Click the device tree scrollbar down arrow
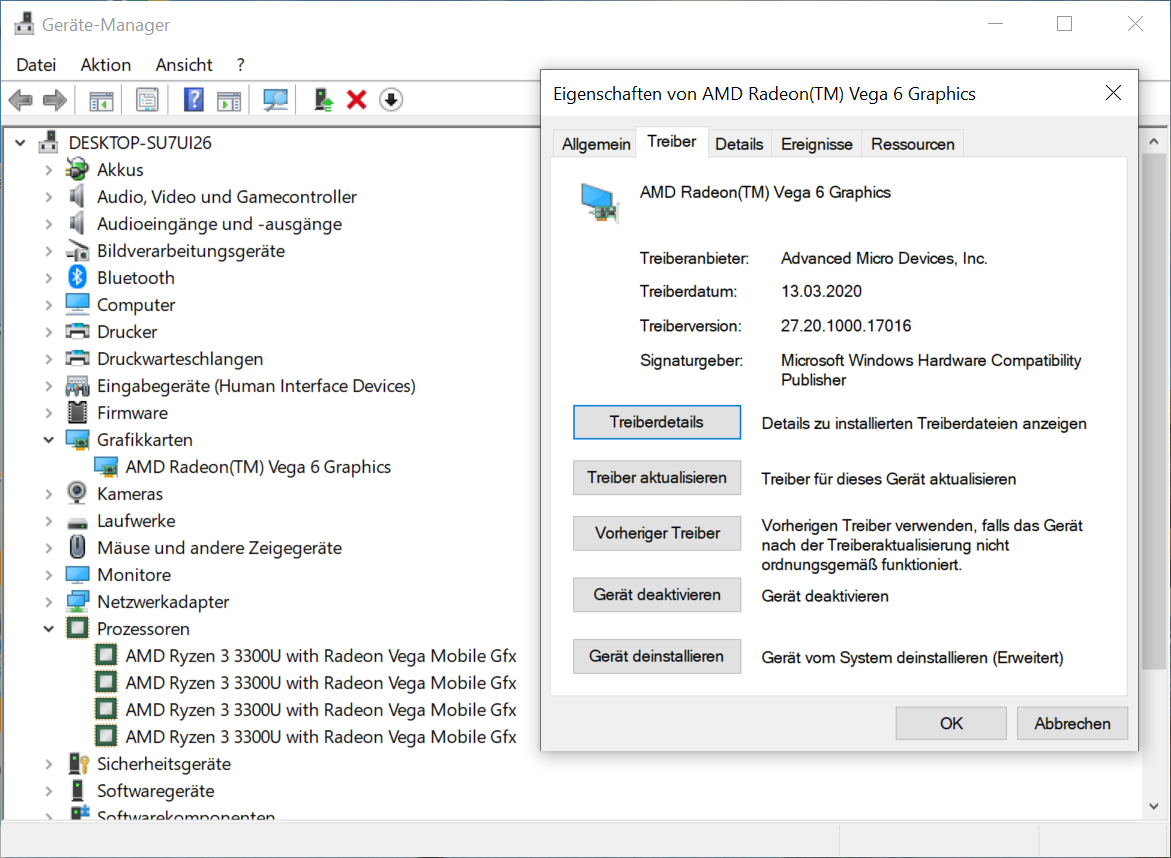 pyautogui.click(x=1154, y=806)
